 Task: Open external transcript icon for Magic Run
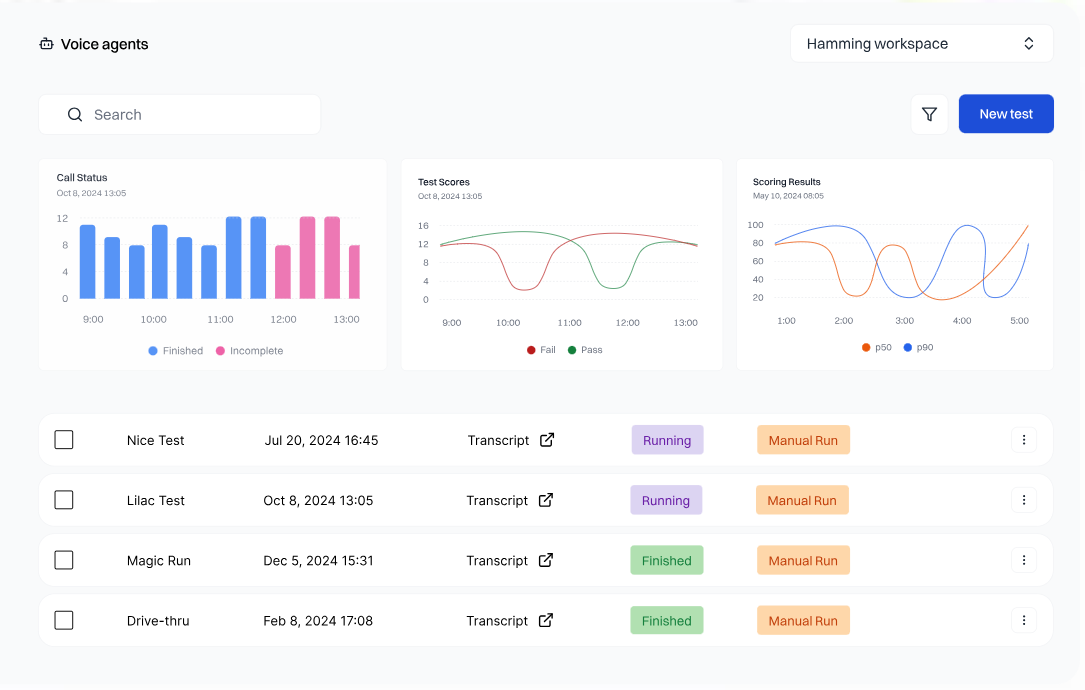pyautogui.click(x=546, y=560)
